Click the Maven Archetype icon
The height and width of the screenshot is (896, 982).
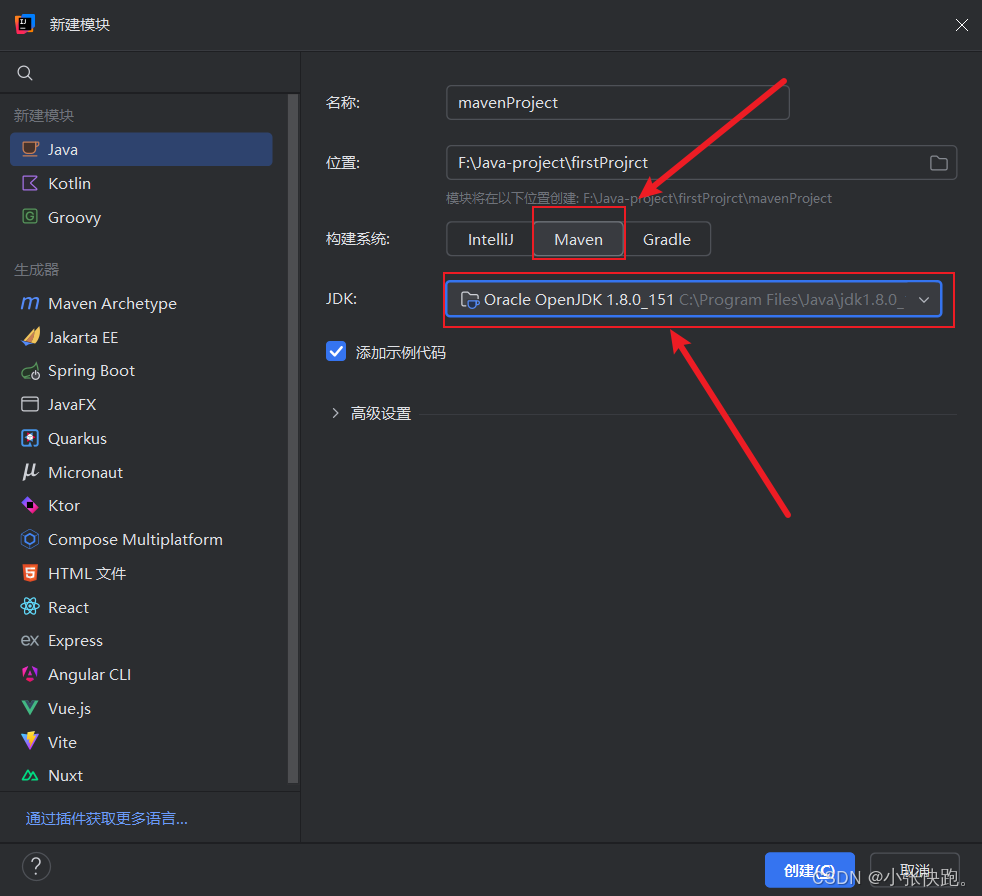(x=30, y=304)
